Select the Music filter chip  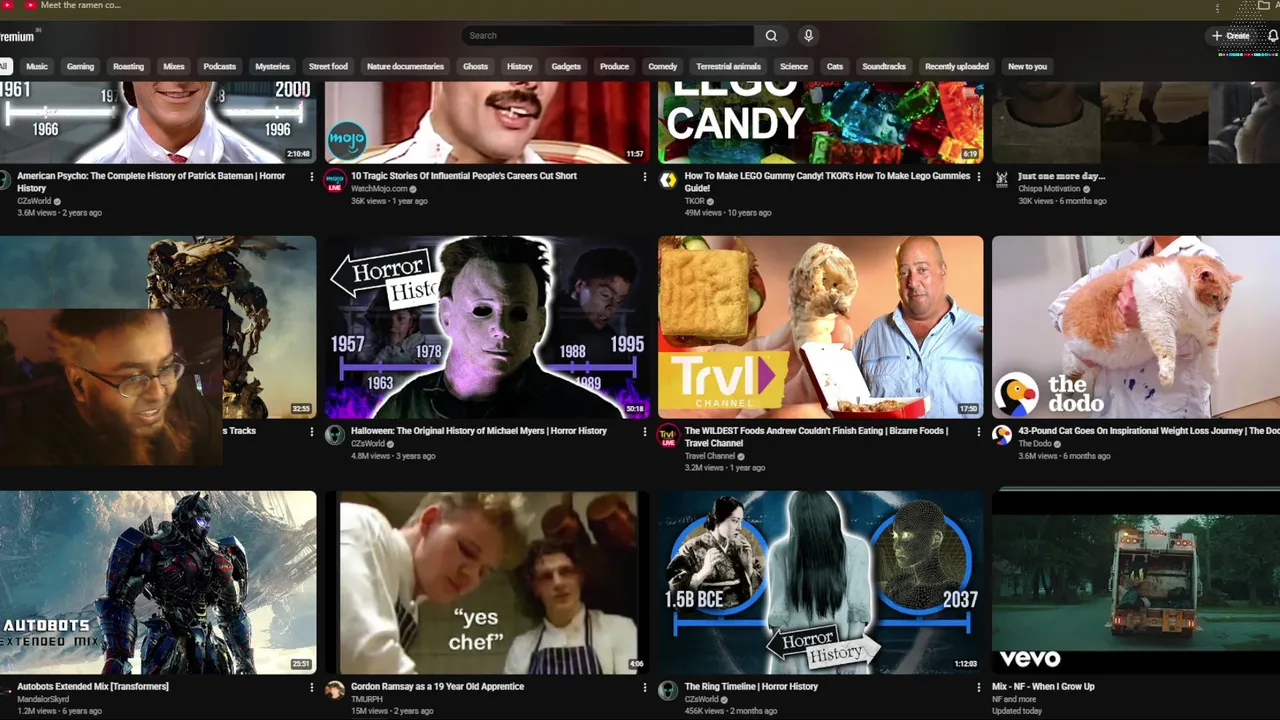pos(37,66)
